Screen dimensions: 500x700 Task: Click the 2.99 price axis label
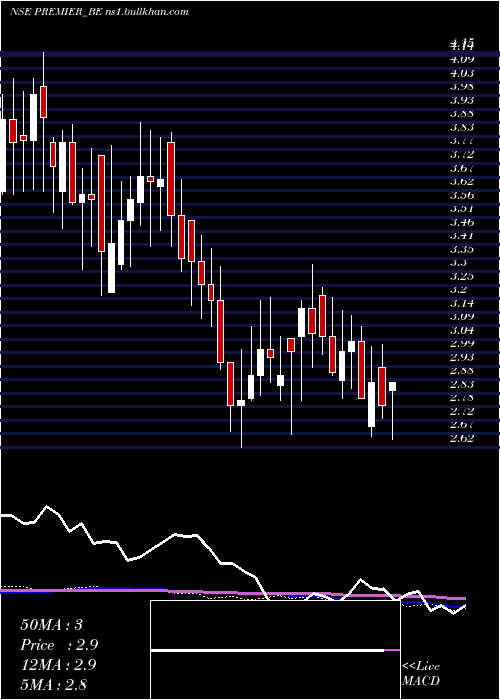[x=462, y=343]
